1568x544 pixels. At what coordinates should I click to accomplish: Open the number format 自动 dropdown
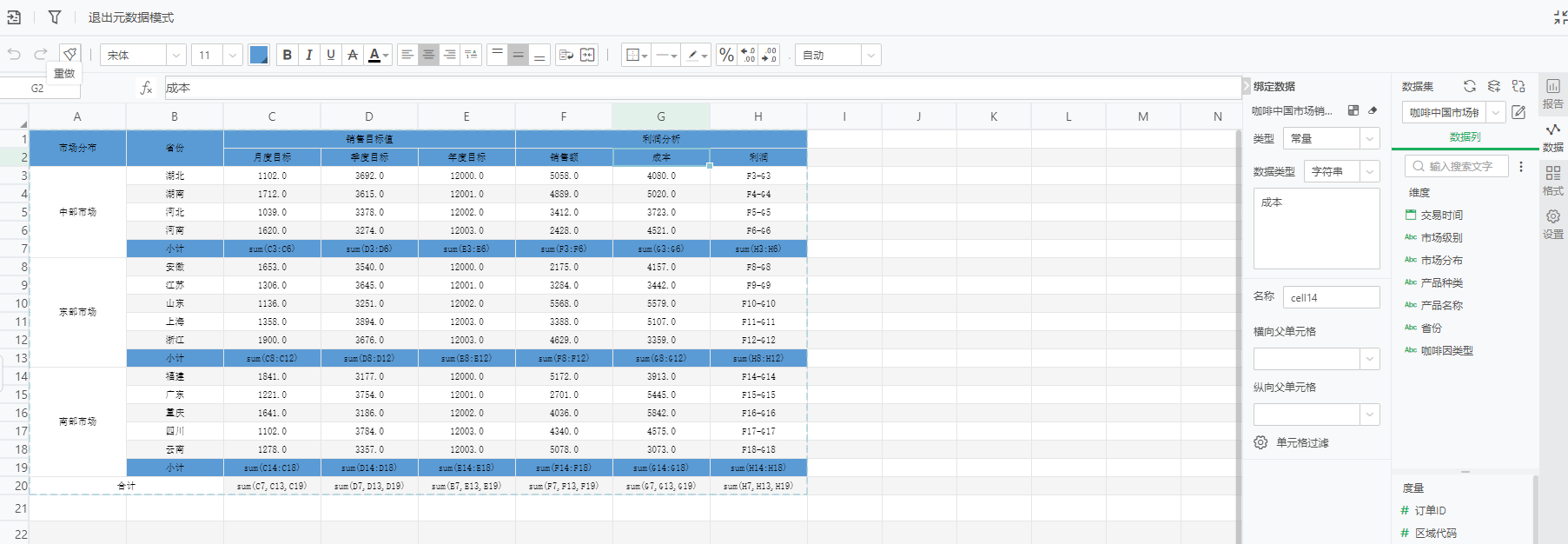tap(838, 55)
